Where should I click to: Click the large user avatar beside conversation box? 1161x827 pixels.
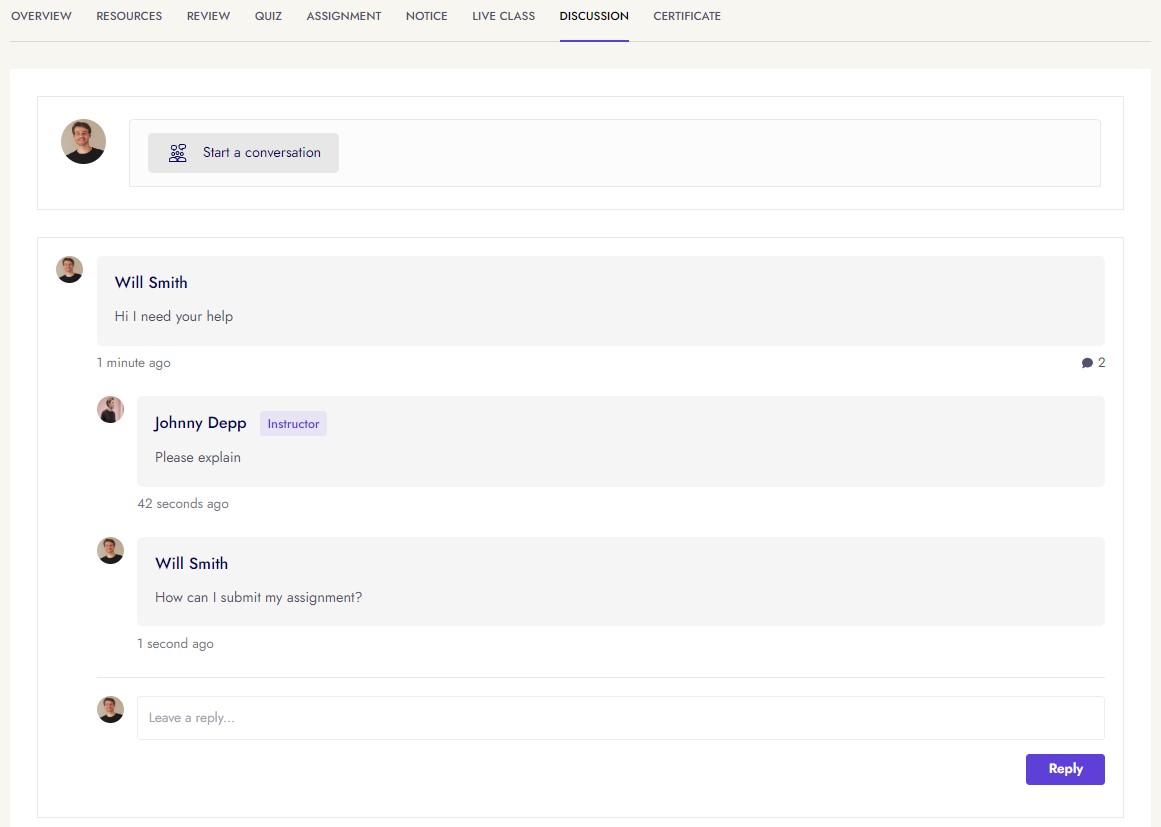point(84,142)
